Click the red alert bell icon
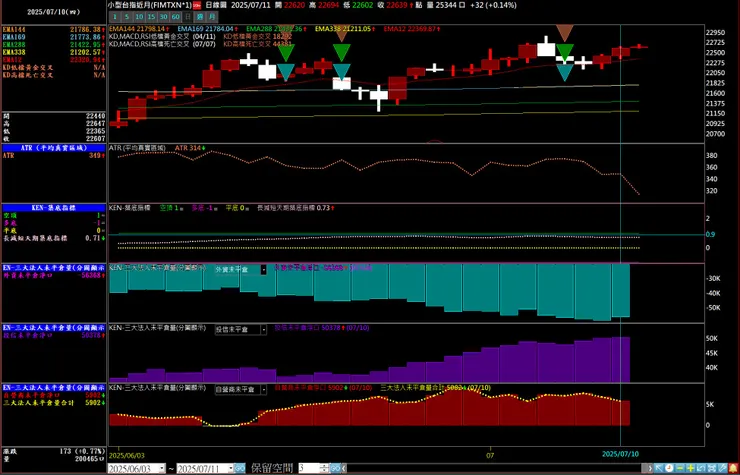740x475 pixels. pyautogui.click(x=733, y=468)
